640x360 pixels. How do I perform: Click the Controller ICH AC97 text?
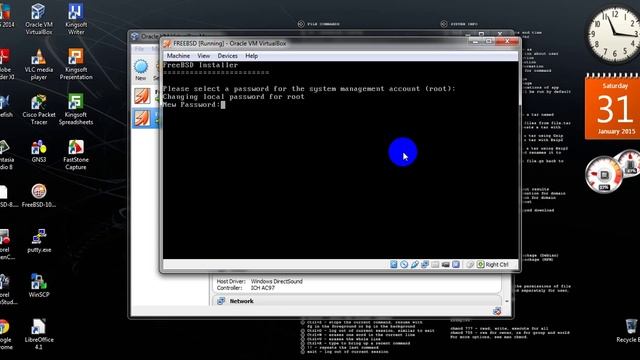pyautogui.click(x=246, y=288)
